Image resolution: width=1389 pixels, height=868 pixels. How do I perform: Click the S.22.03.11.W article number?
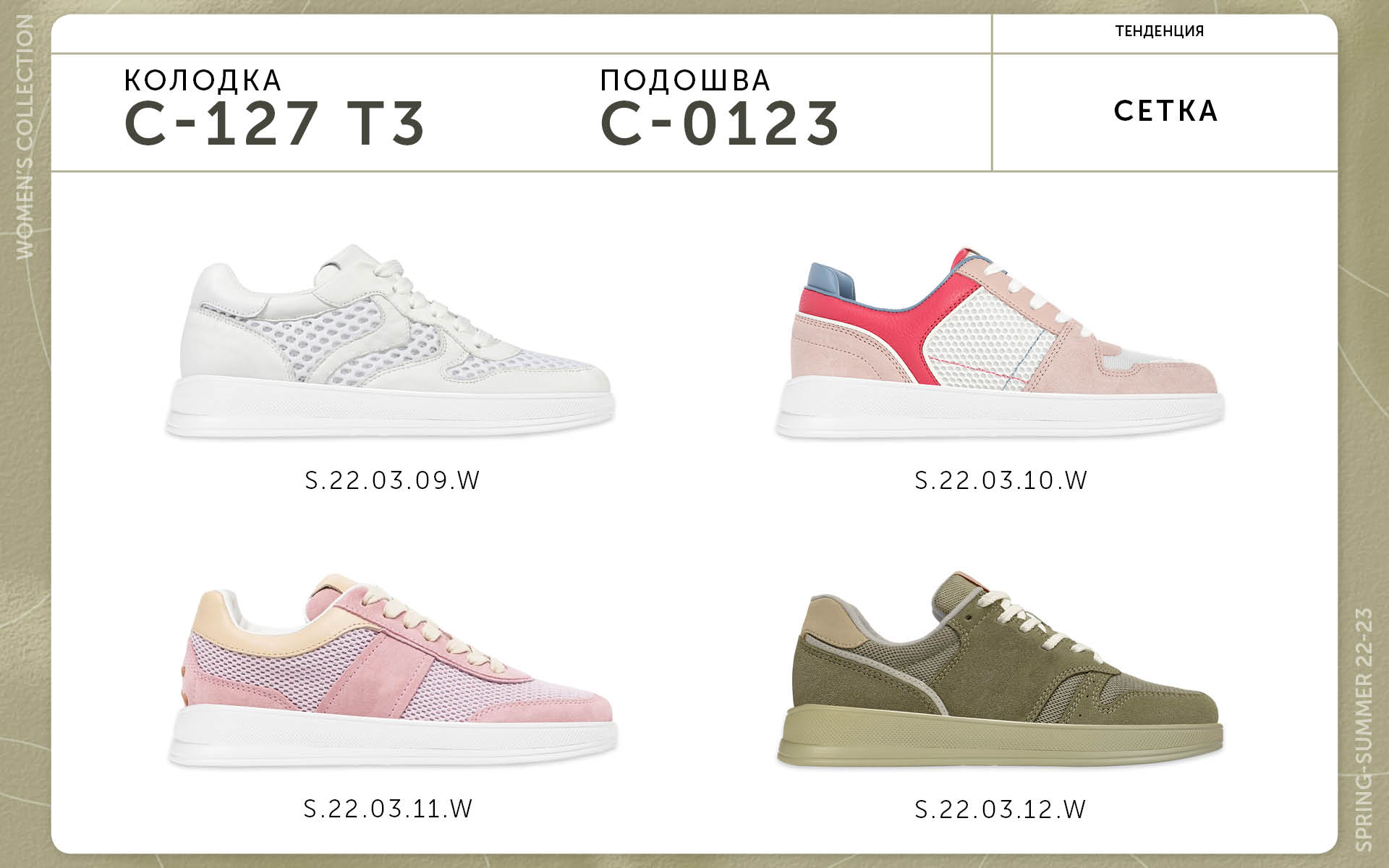click(x=389, y=808)
